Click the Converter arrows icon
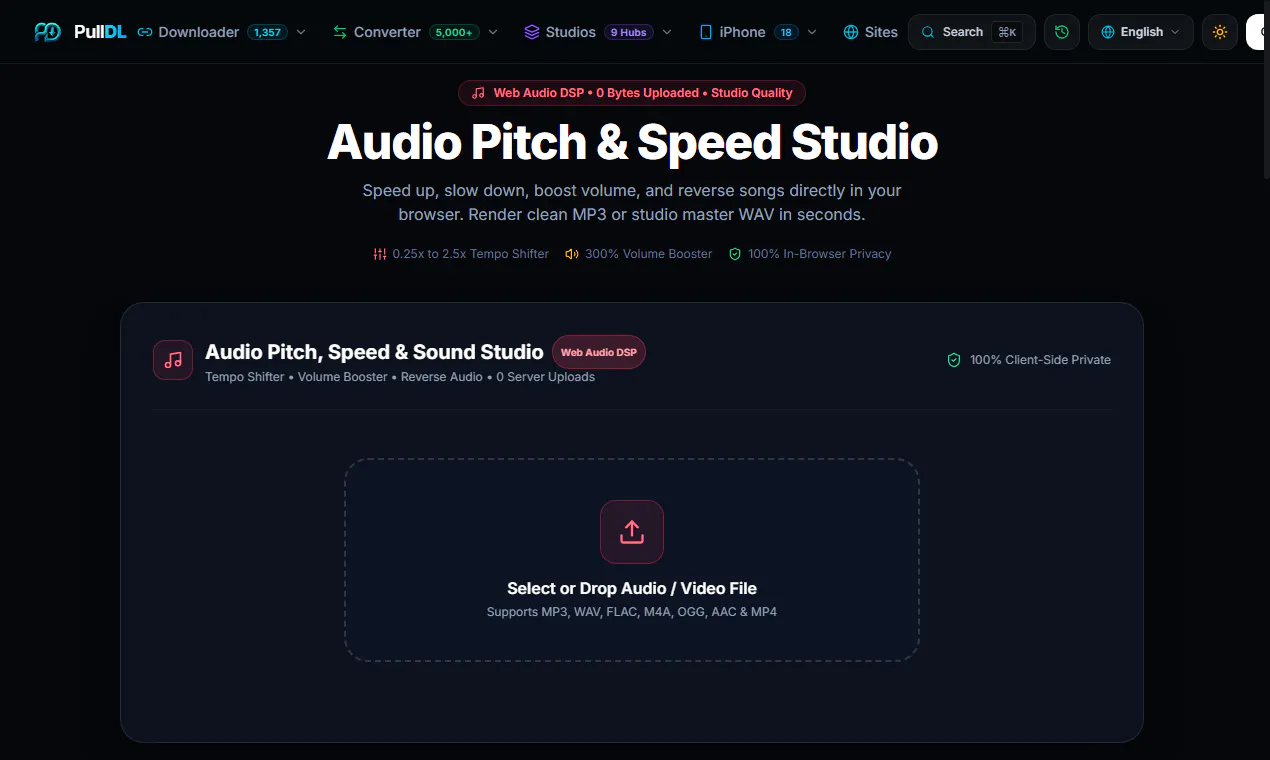 340,32
